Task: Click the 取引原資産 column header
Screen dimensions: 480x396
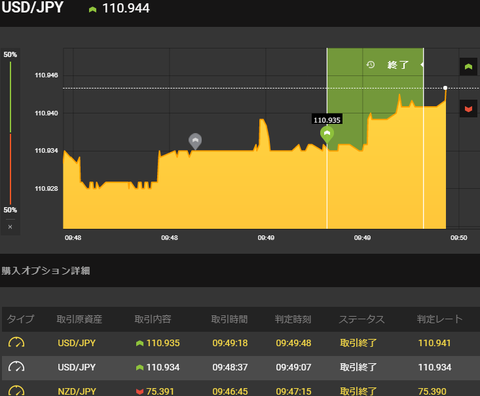Action: coord(79,319)
